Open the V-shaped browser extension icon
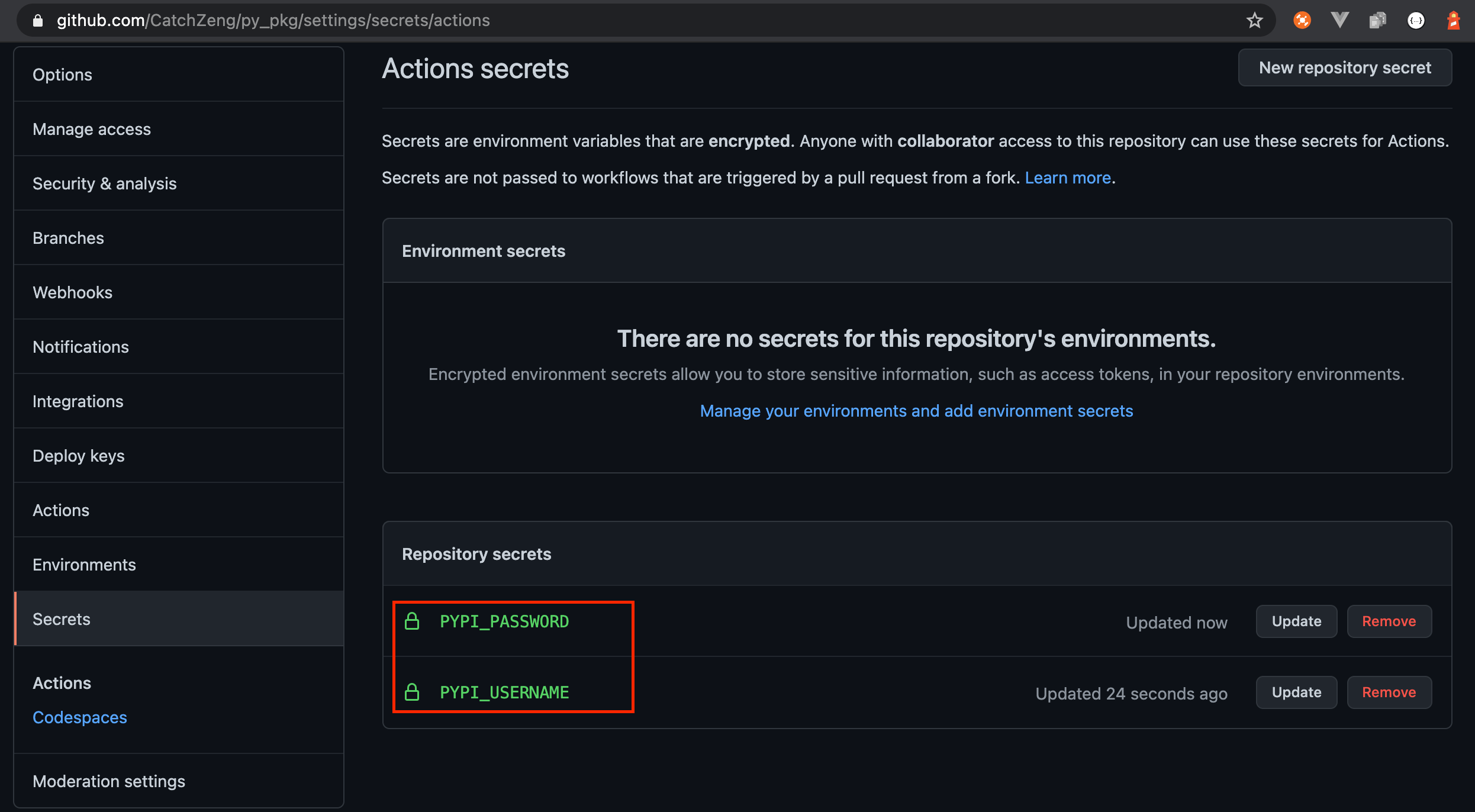Screen dimensions: 1475x812 pyautogui.click(x=1339, y=21)
